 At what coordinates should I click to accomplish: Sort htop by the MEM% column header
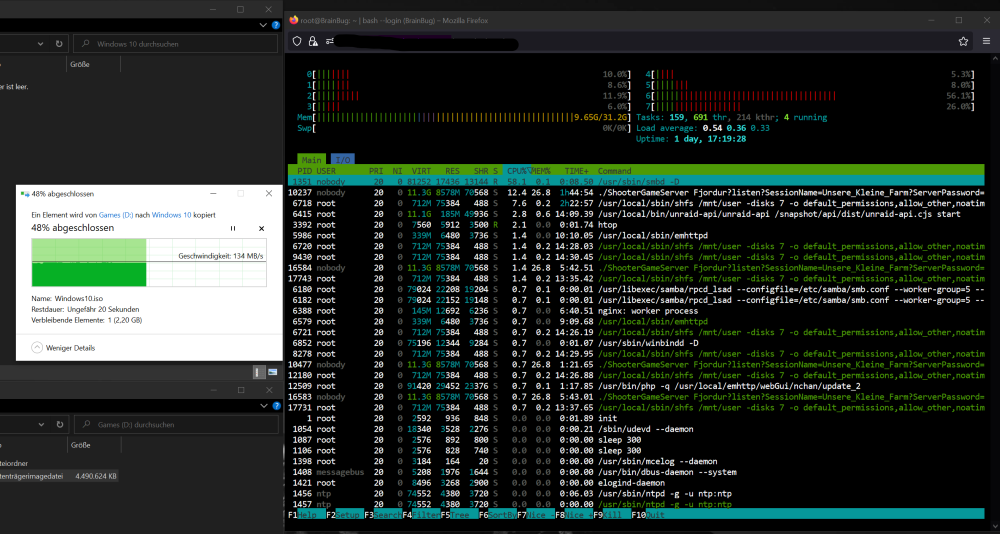coord(541,171)
